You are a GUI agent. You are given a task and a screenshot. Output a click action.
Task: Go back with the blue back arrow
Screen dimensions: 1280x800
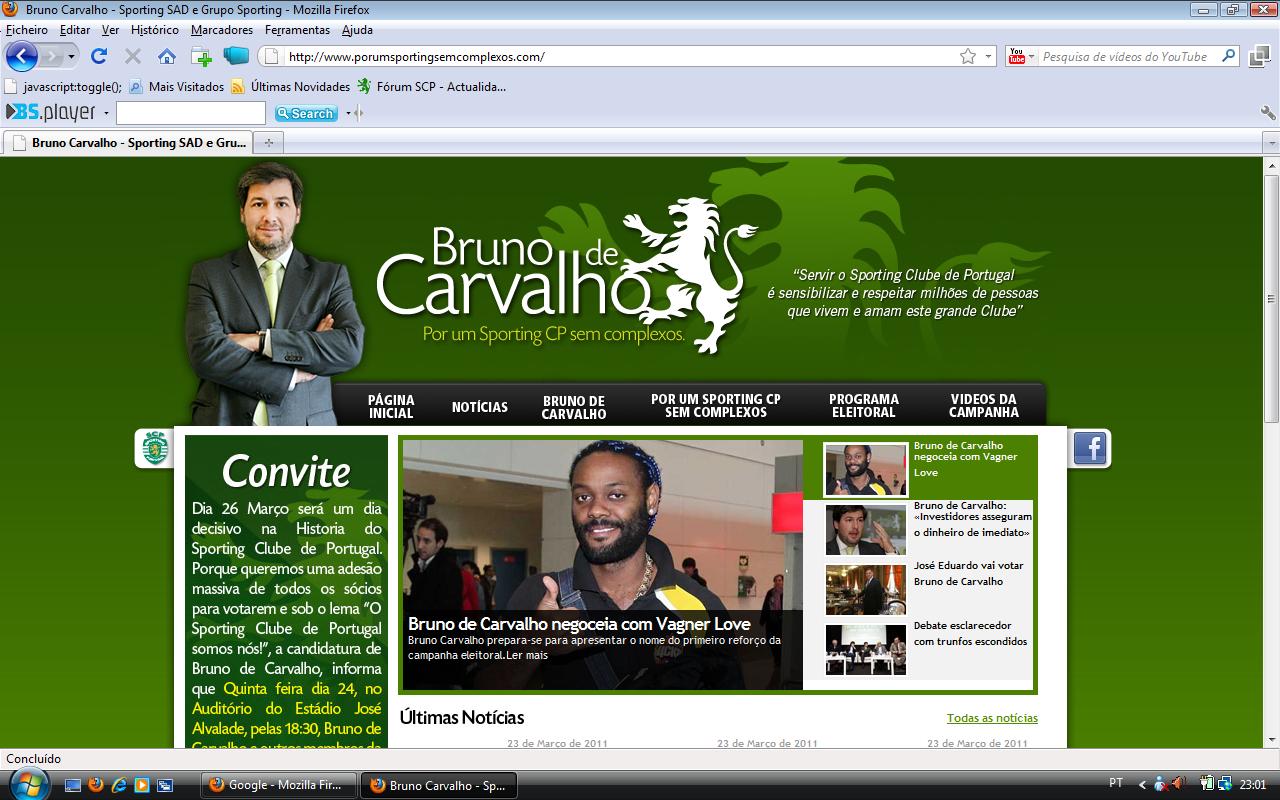(x=21, y=56)
